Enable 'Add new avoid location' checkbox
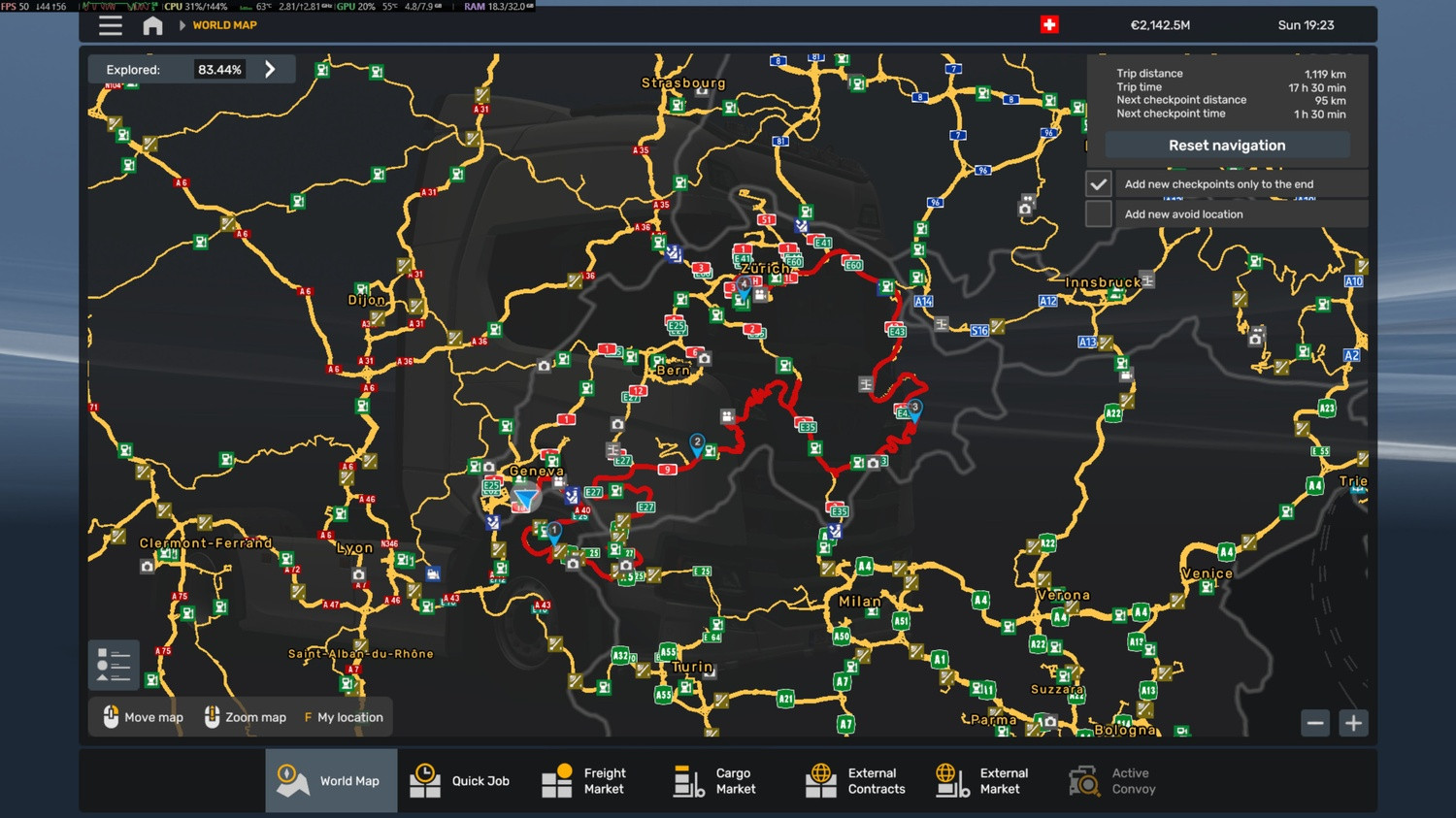 pyautogui.click(x=1098, y=214)
